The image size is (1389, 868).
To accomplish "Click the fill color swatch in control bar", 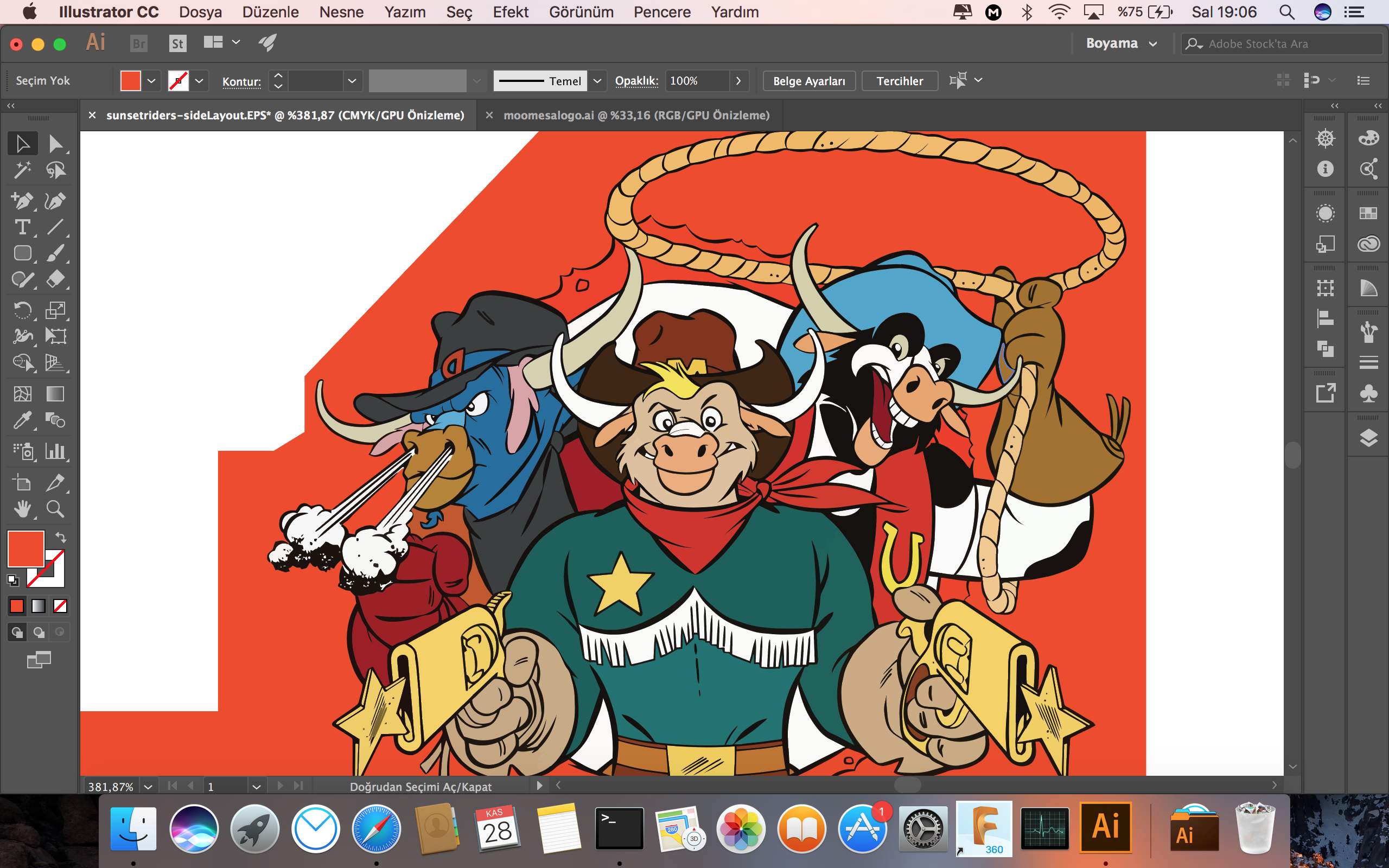I will pos(130,81).
